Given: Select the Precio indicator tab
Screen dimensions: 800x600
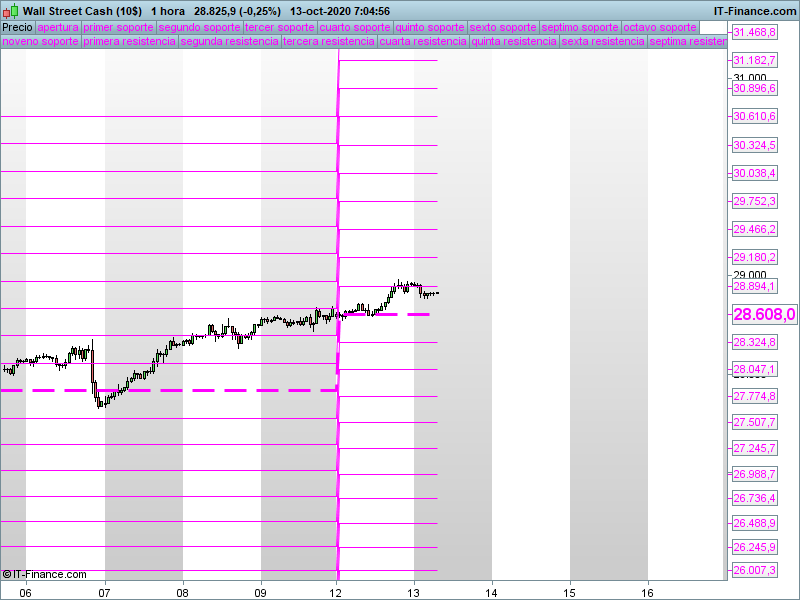Looking at the screenshot, I should click(x=17, y=28).
